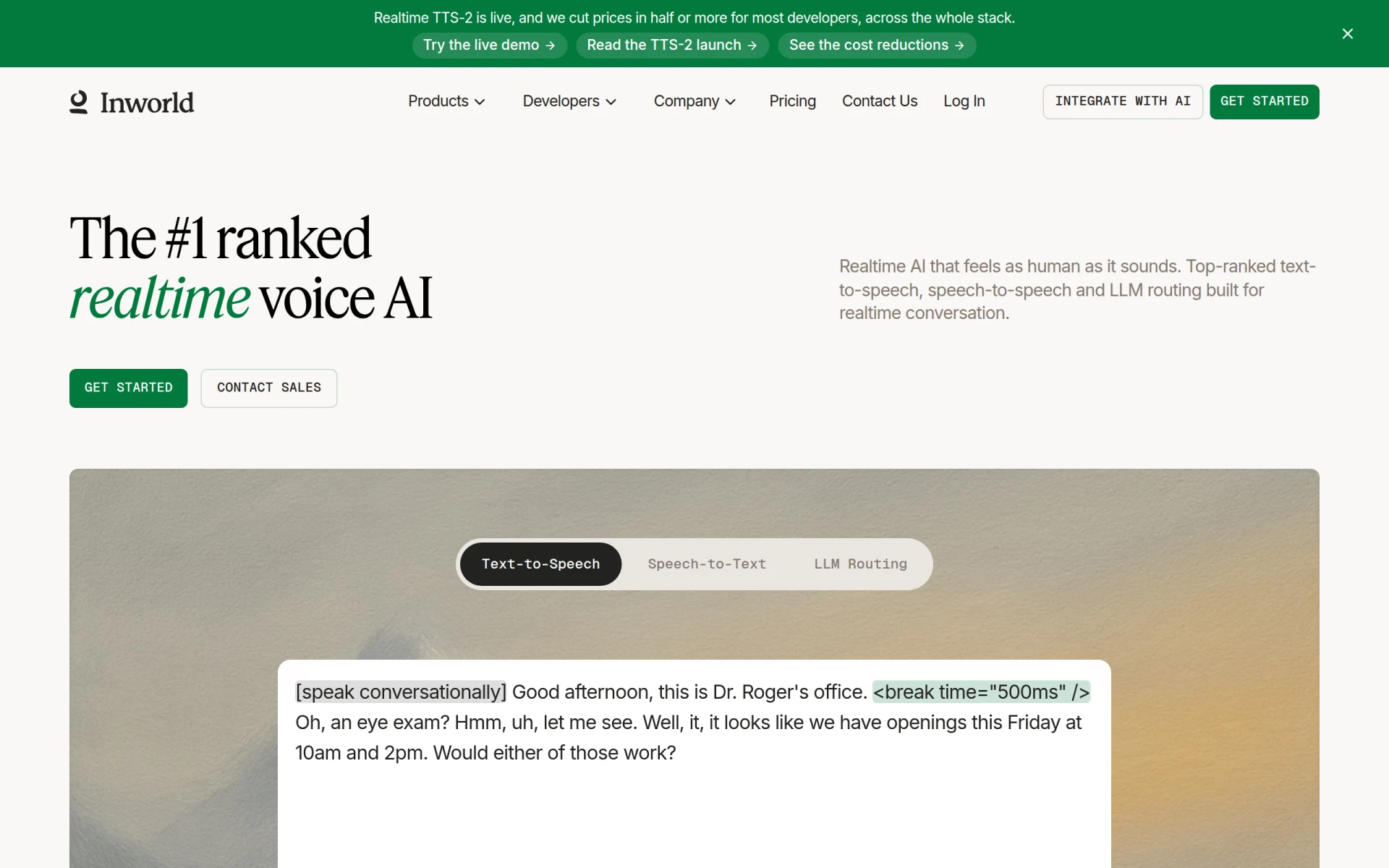Click the Integrate with AI button
This screenshot has width=1389, height=868.
(1122, 101)
